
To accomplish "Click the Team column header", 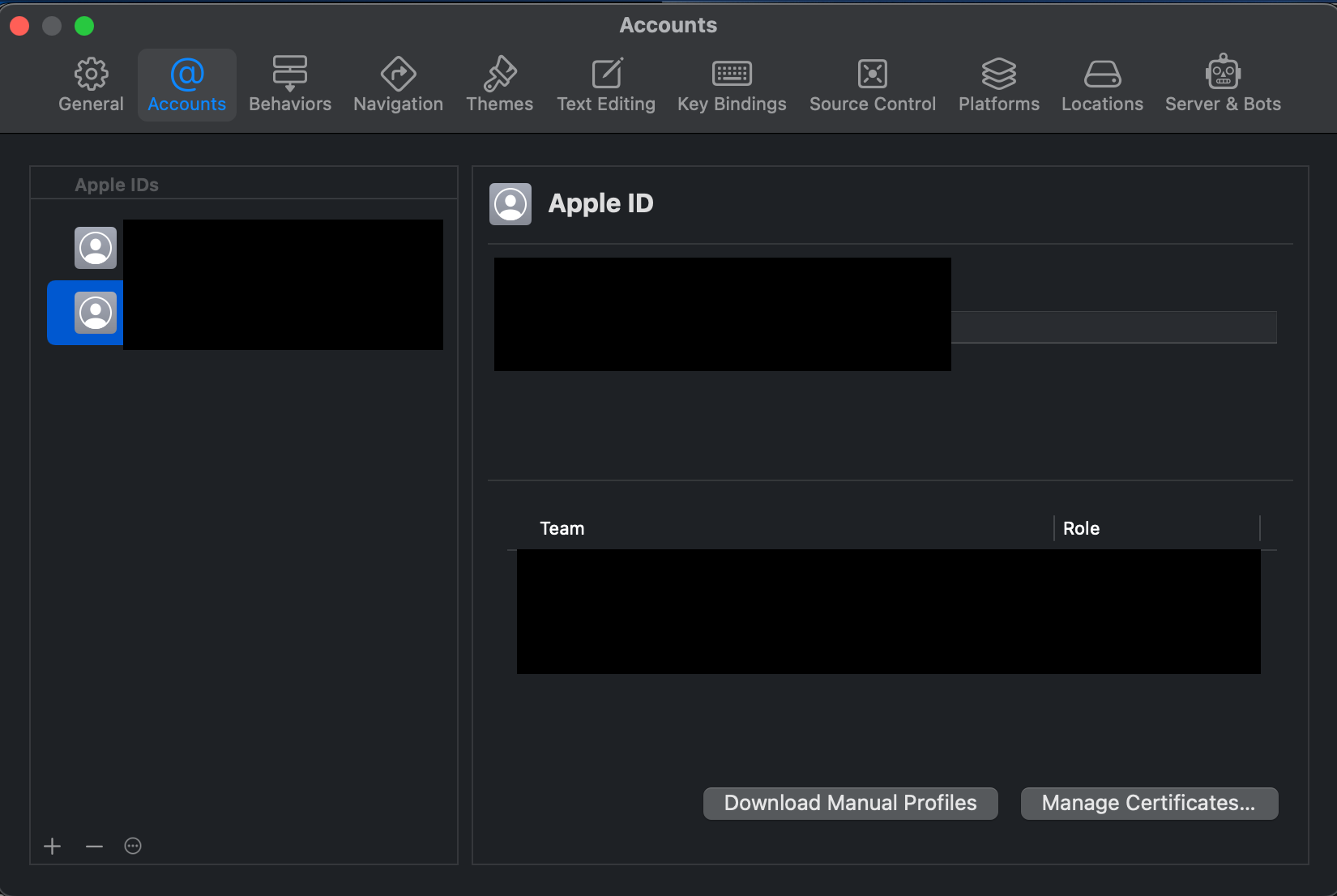I will tap(562, 528).
